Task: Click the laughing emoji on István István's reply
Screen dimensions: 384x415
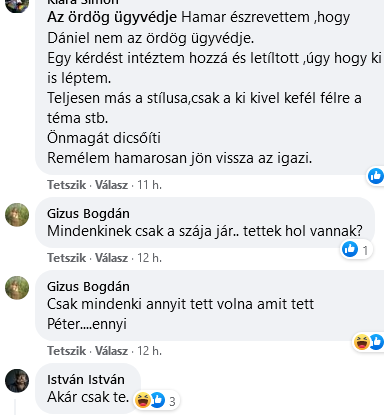Action: coord(143,400)
